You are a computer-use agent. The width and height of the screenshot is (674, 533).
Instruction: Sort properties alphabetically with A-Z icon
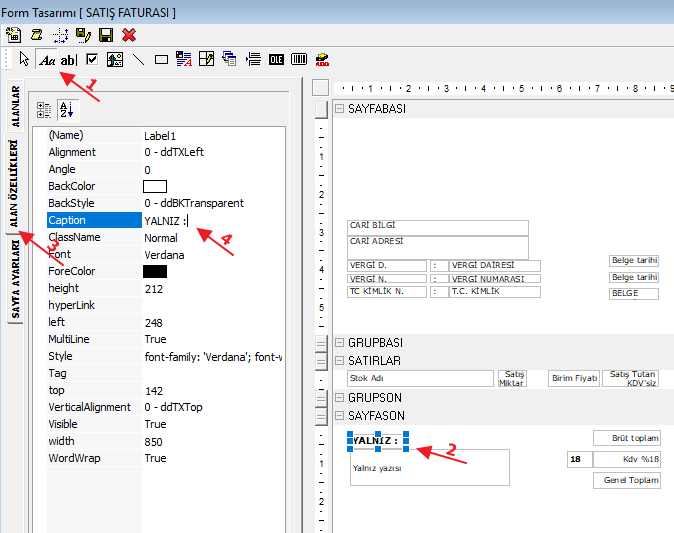pyautogui.click(x=67, y=110)
